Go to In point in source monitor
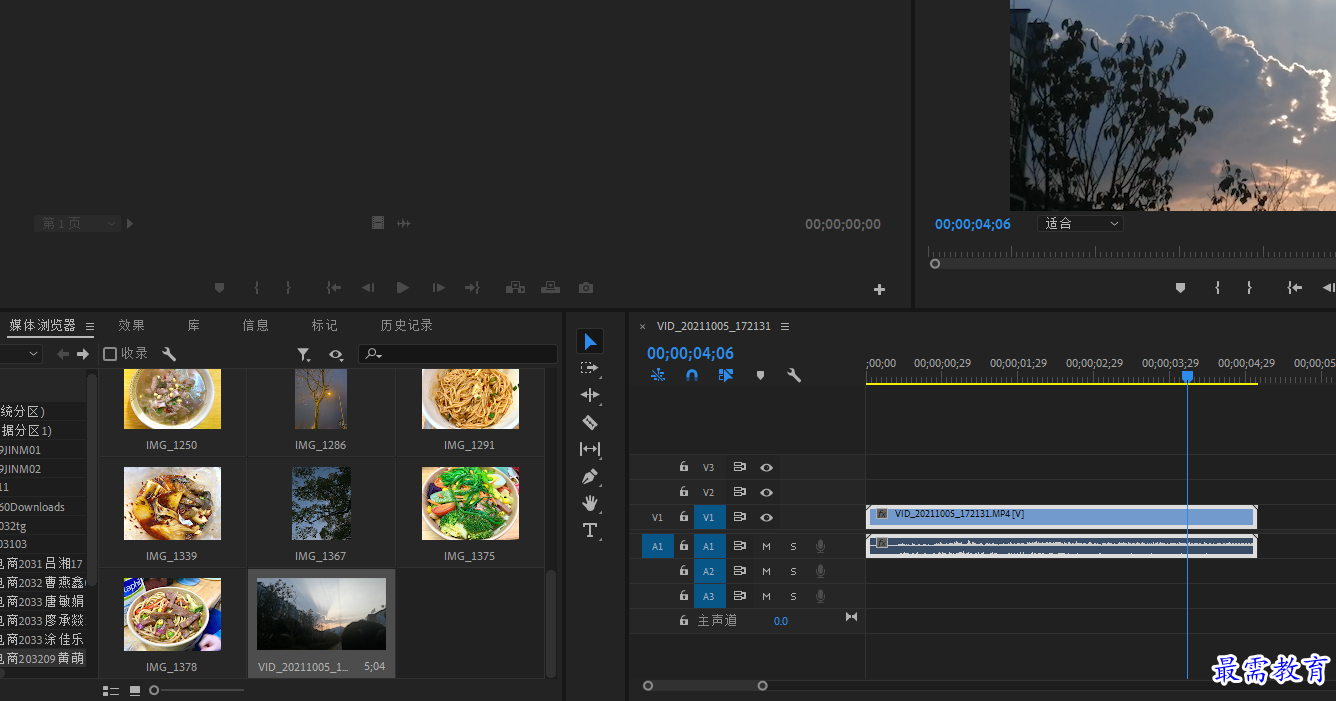 coord(334,288)
